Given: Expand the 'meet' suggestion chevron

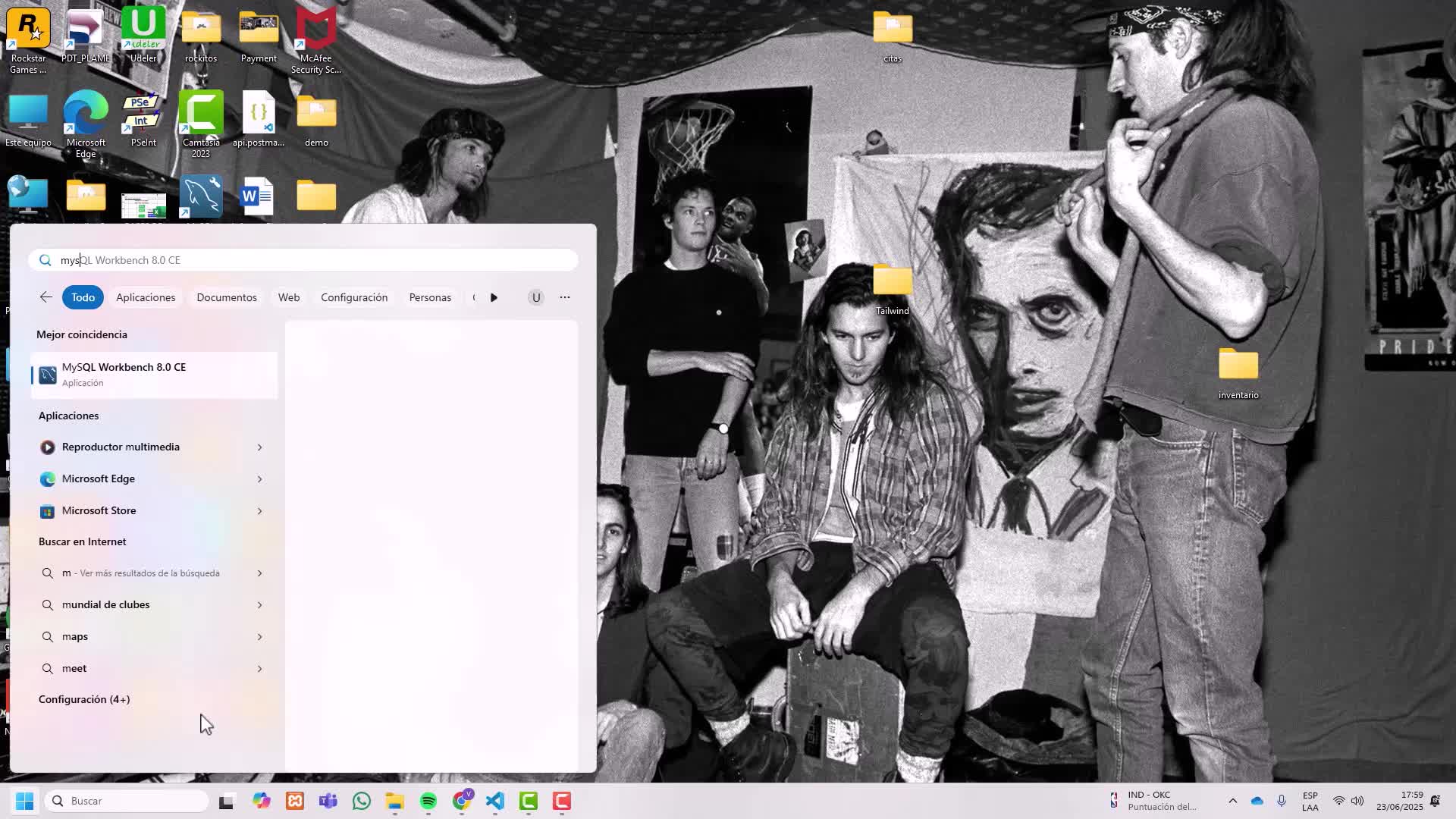Looking at the screenshot, I should click(259, 669).
